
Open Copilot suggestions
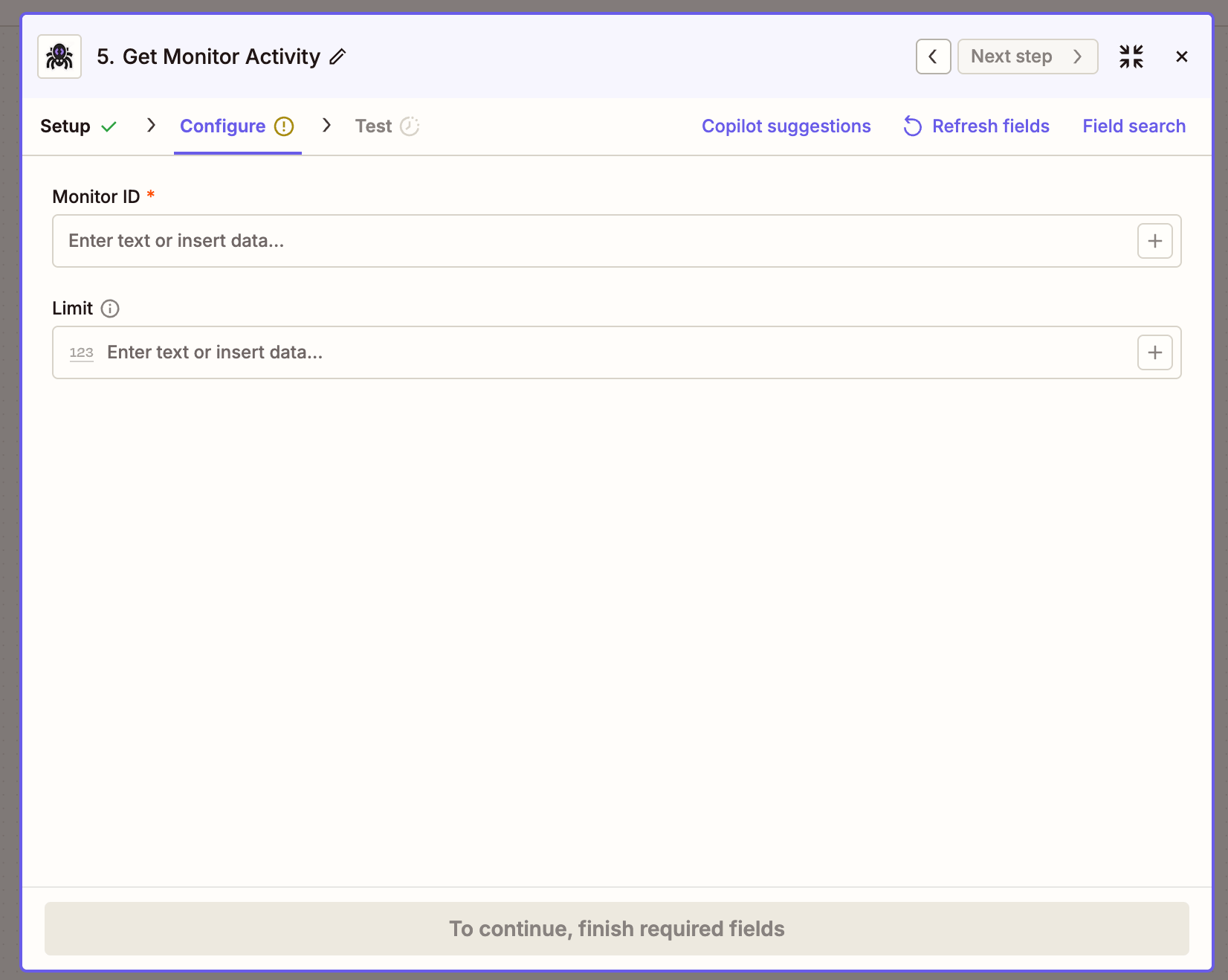(786, 126)
